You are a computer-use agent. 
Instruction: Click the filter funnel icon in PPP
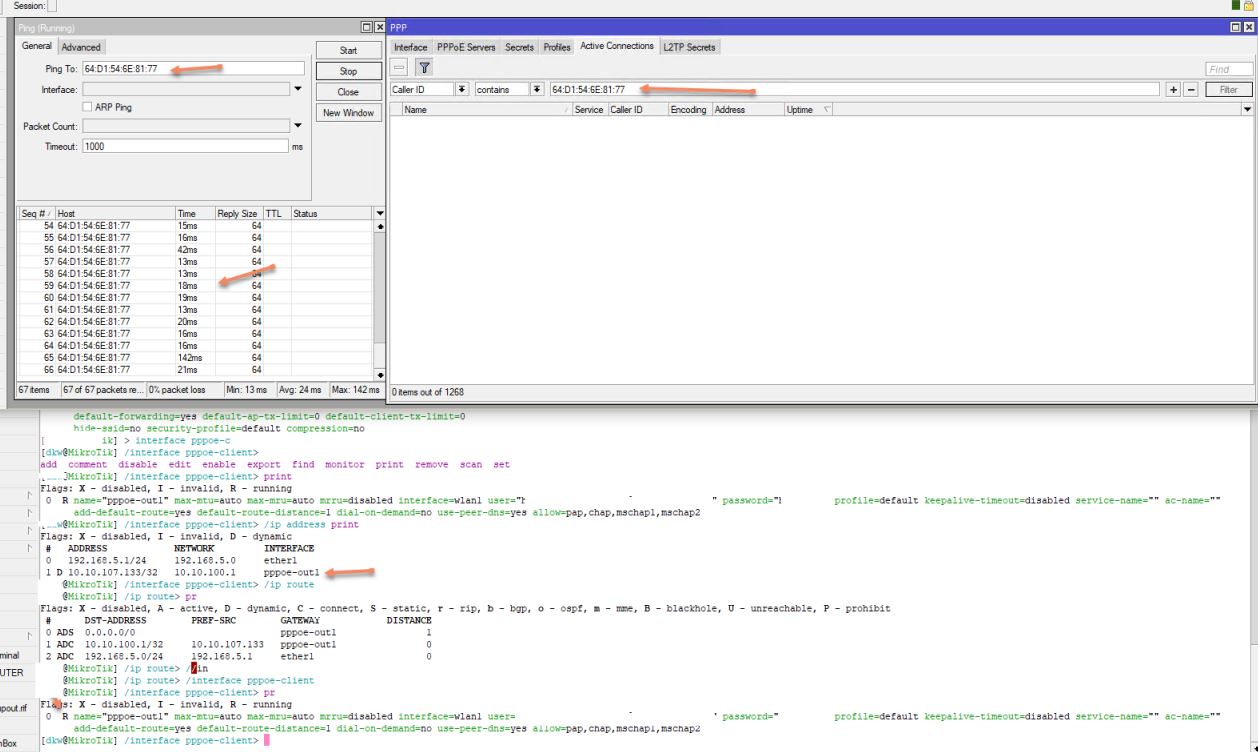coord(424,68)
